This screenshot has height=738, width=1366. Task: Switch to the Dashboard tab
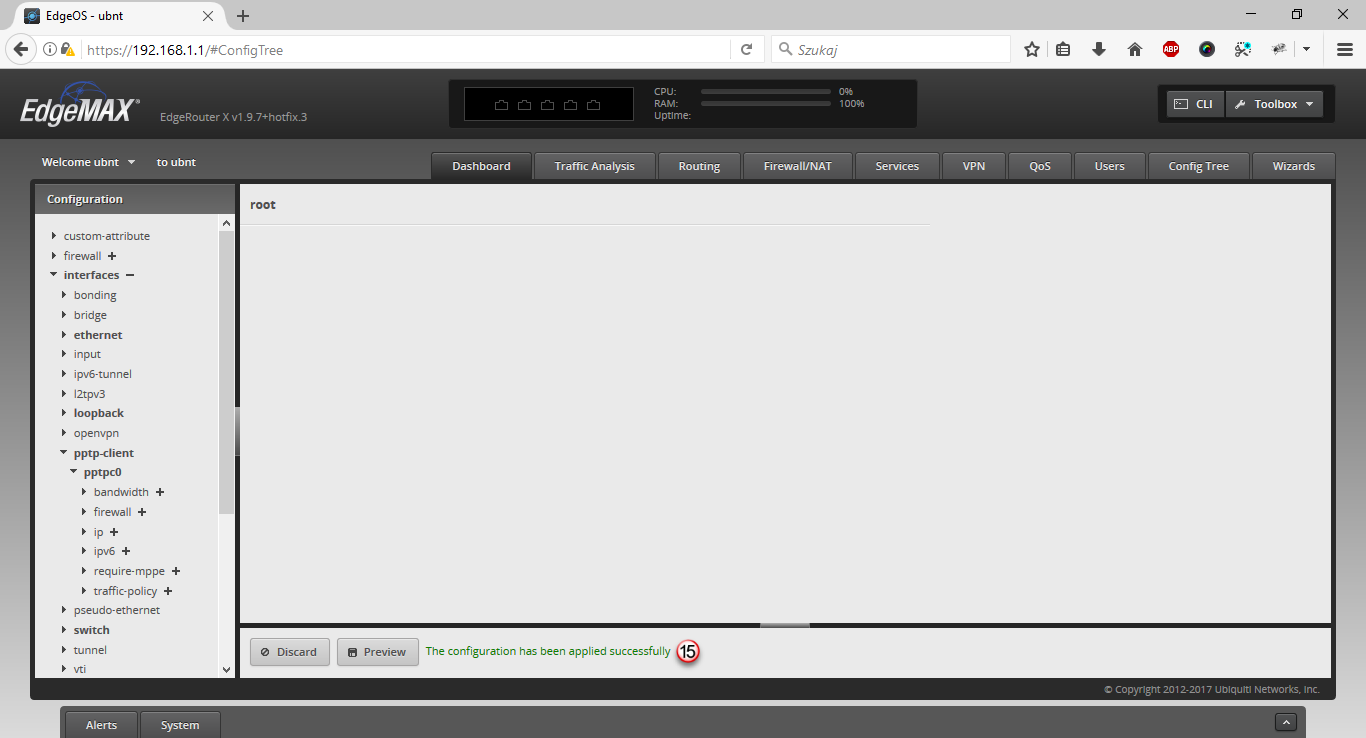click(x=481, y=166)
